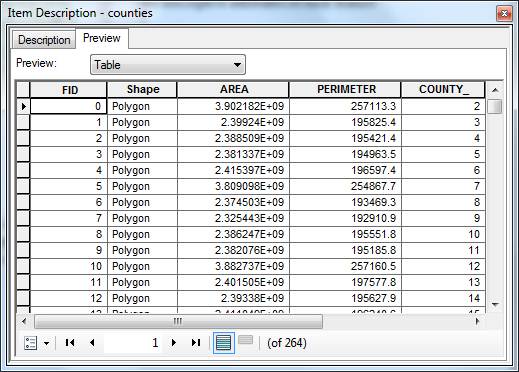Click the perimeter value 195551.8
This screenshot has height=372, width=519.
click(x=345, y=234)
